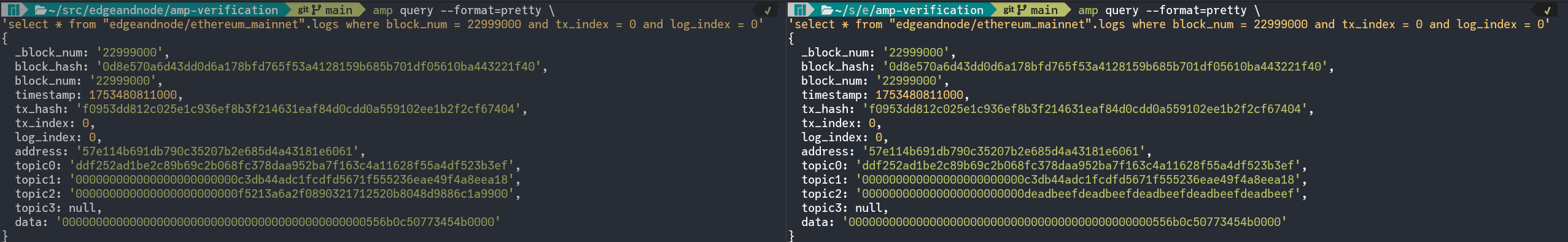Click the select SQL statement in right pane
This screenshot has height=242, width=1568.
pos(1169,25)
